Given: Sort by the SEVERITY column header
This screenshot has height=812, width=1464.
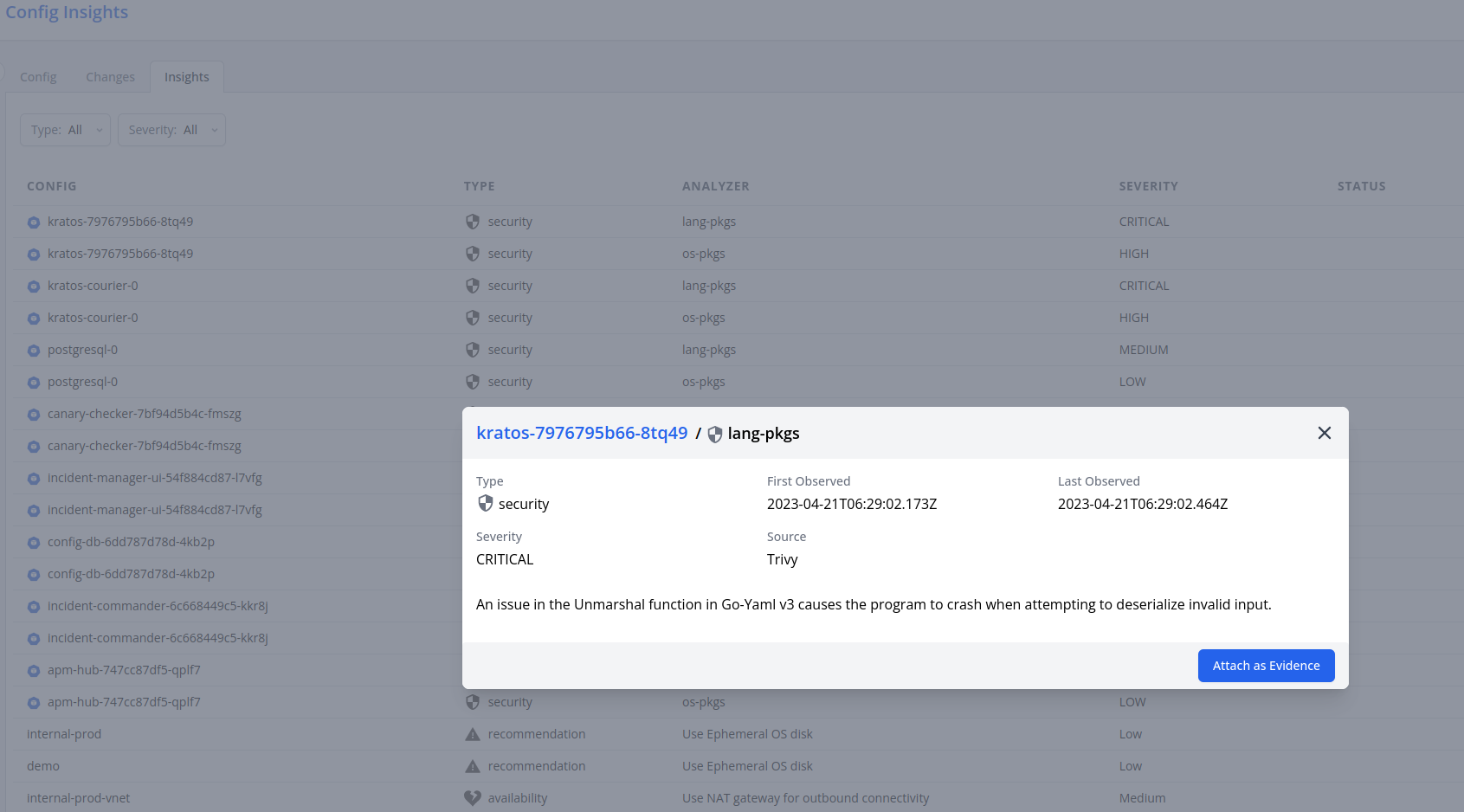Looking at the screenshot, I should coord(1148,186).
